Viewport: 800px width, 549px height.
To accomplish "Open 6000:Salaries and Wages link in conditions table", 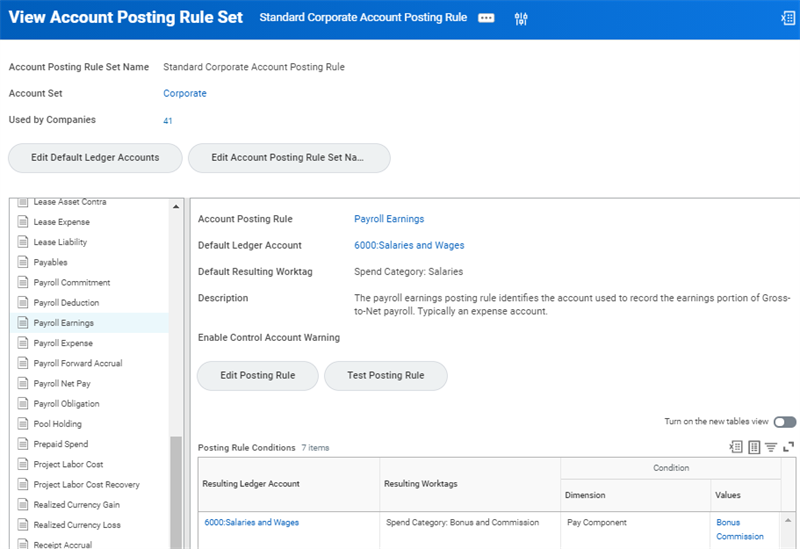I will pos(252,522).
